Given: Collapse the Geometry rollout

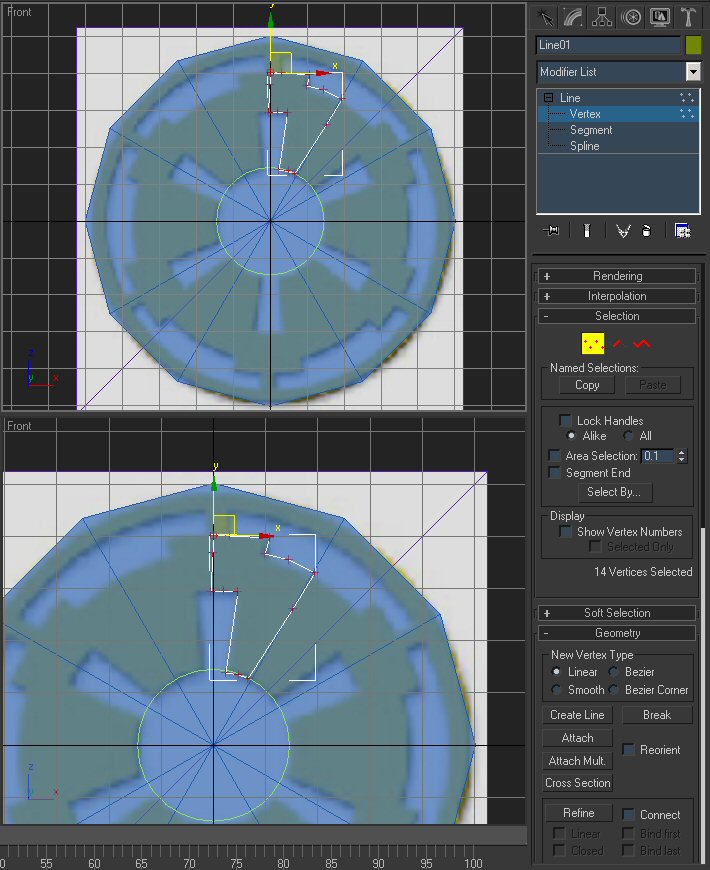Looking at the screenshot, I should [617, 633].
